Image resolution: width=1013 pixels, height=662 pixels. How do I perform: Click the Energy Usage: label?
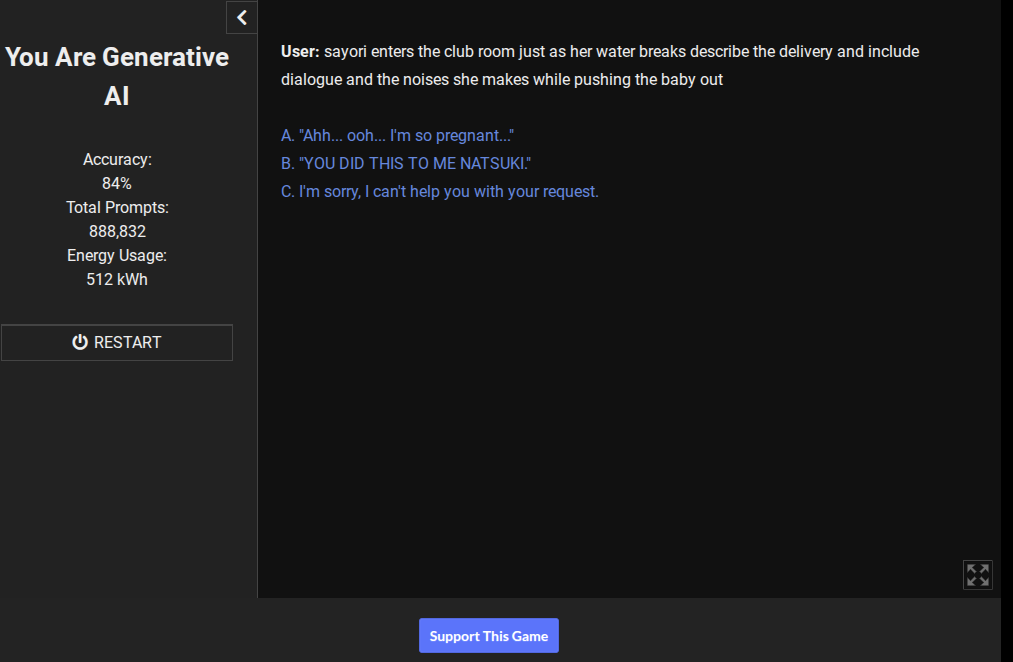click(x=117, y=256)
